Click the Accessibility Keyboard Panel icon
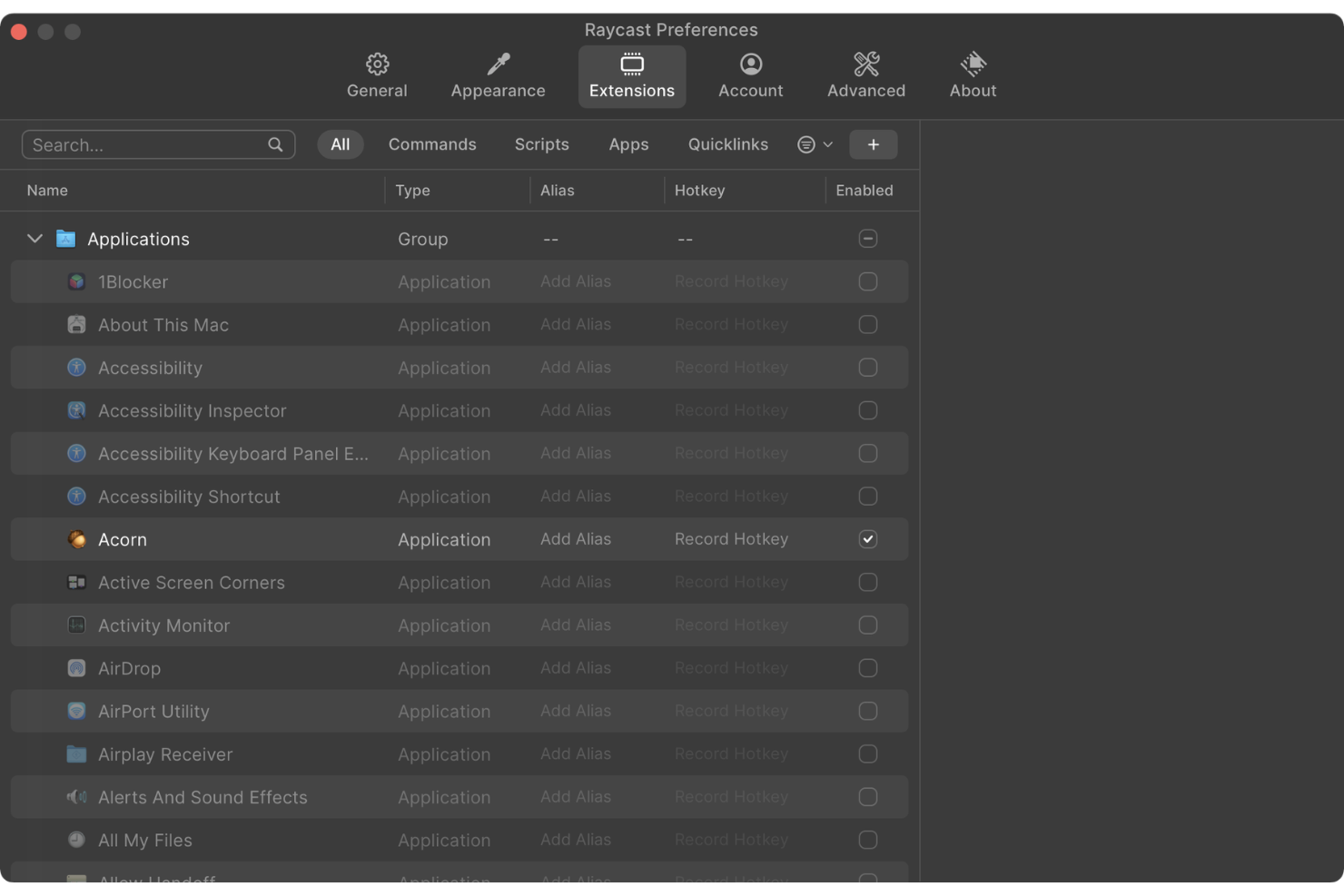Screen dimensions: 1344x896 coord(76,453)
